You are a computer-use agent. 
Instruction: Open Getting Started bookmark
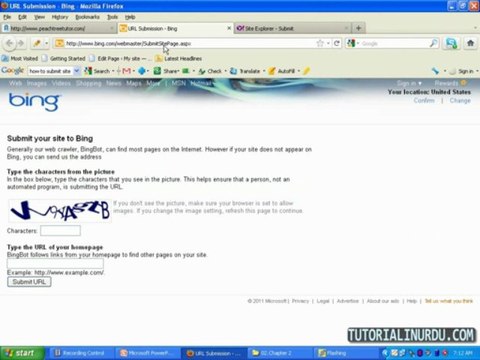coord(64,59)
